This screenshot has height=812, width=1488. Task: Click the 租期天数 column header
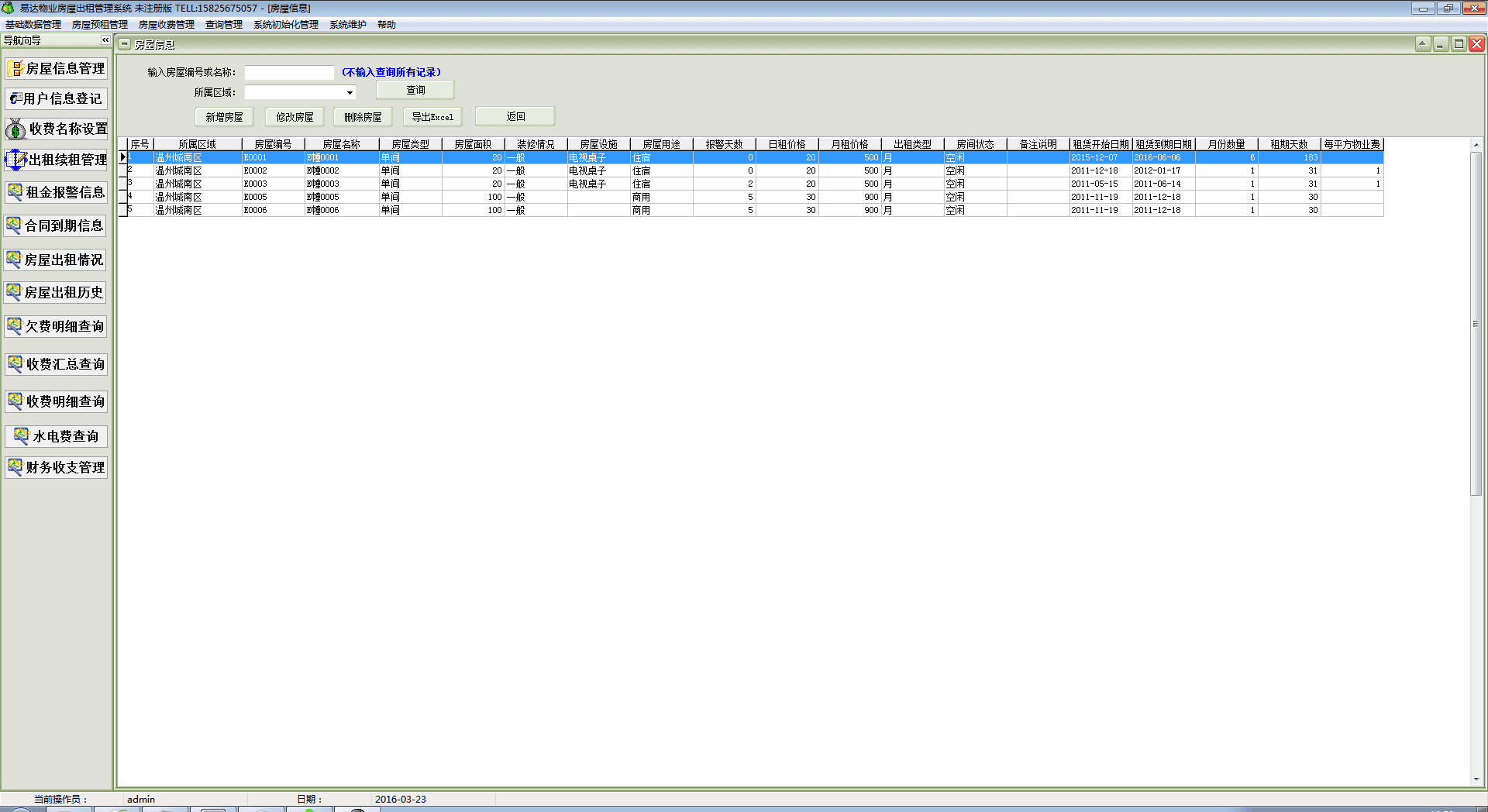click(x=1289, y=144)
